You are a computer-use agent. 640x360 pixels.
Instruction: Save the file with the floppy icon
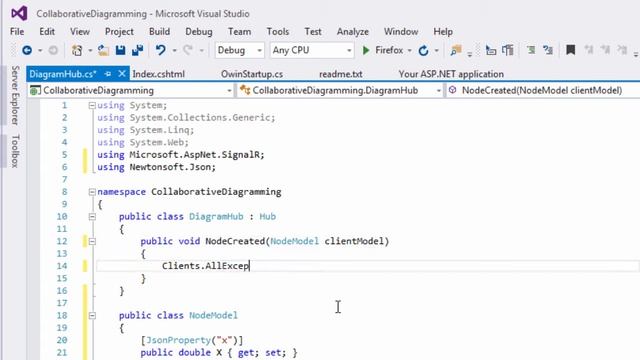(x=120, y=51)
